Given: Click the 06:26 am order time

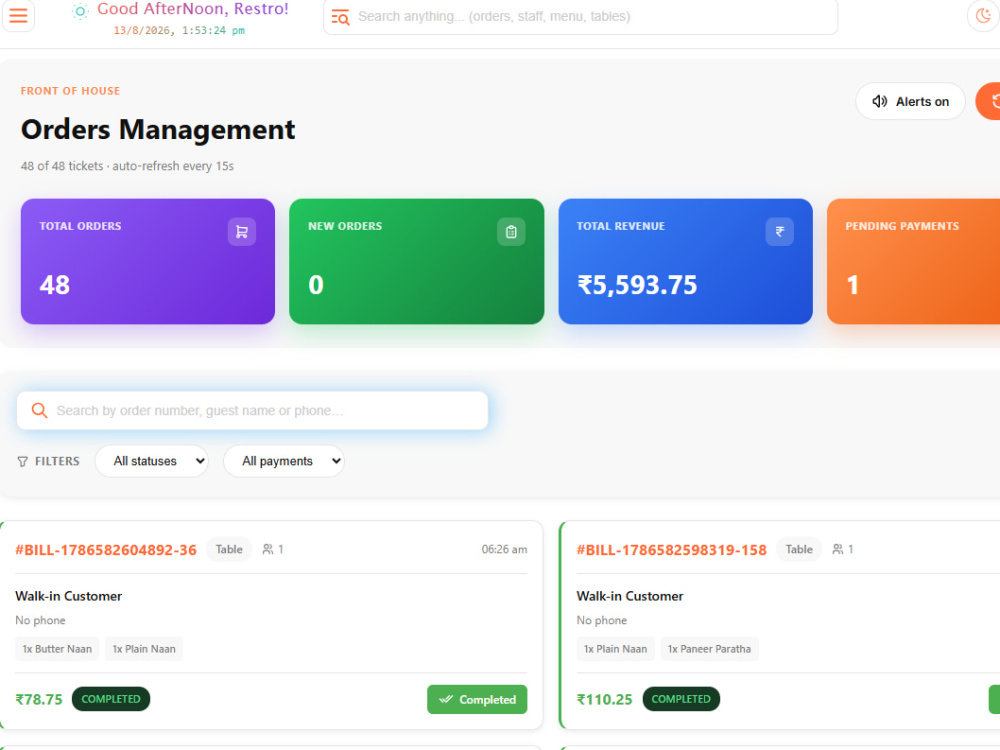Looking at the screenshot, I should tap(504, 550).
